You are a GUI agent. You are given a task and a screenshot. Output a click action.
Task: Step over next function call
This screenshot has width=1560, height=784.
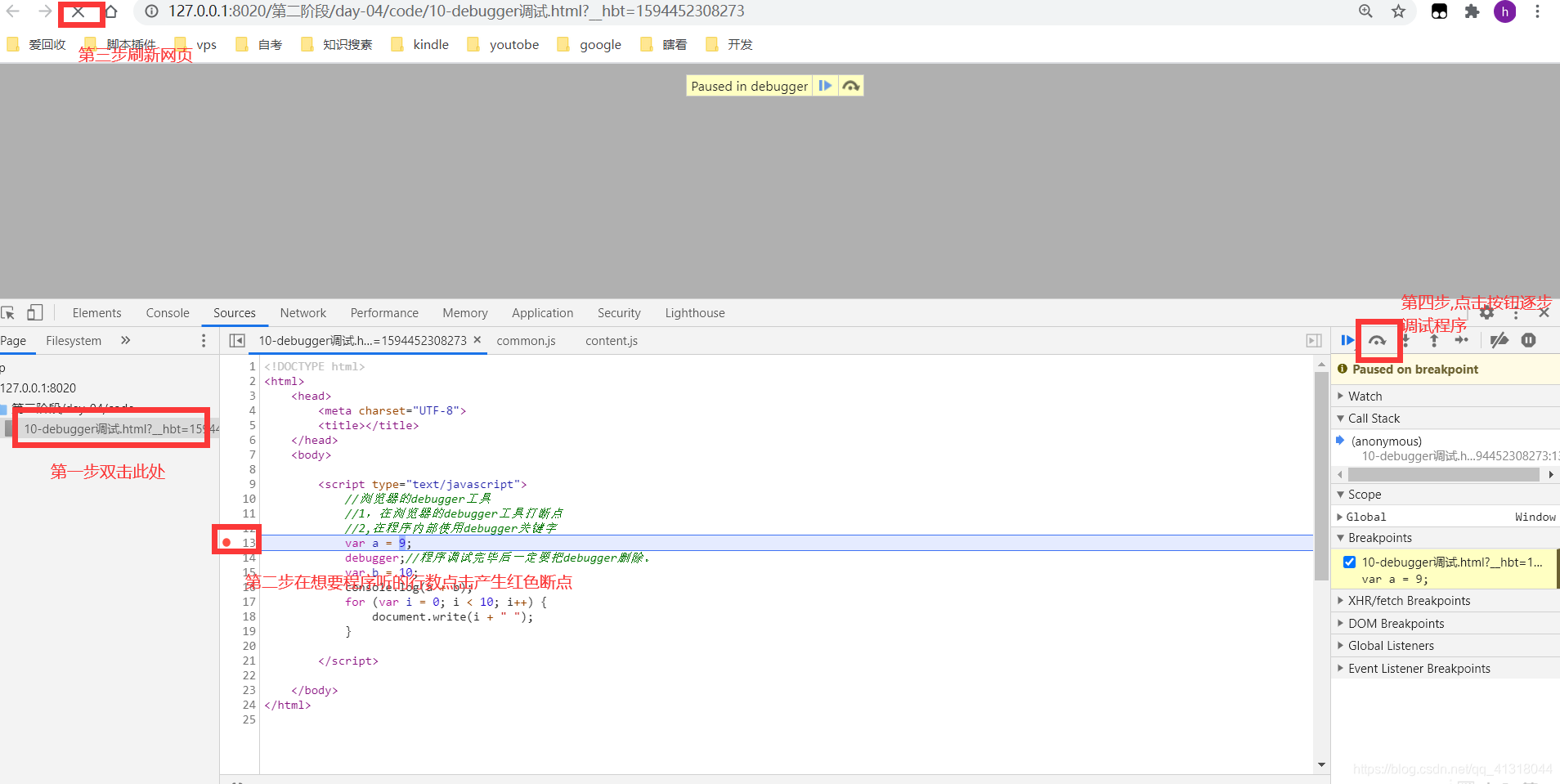point(1378,340)
